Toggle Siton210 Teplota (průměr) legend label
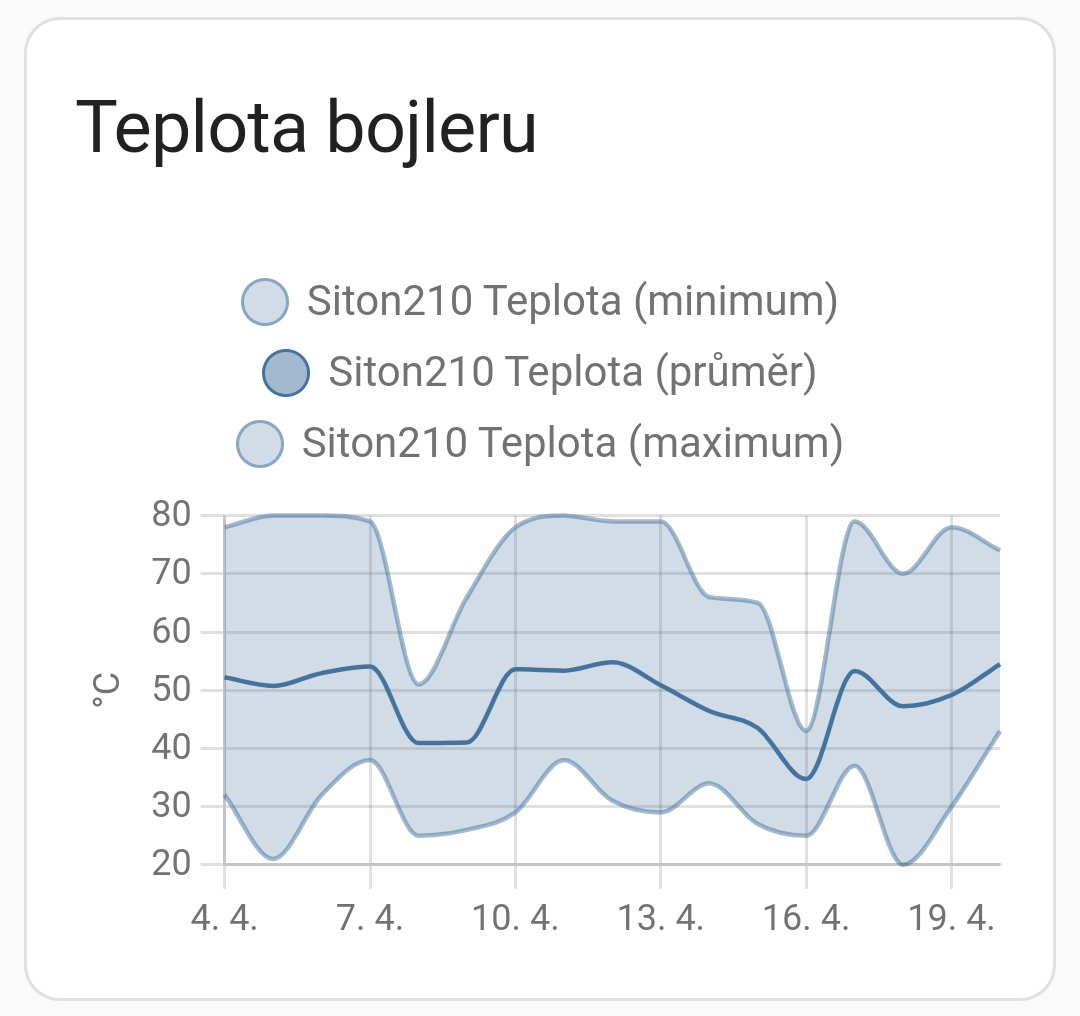Screen dimensions: 1080x1016 pyautogui.click(x=572, y=373)
